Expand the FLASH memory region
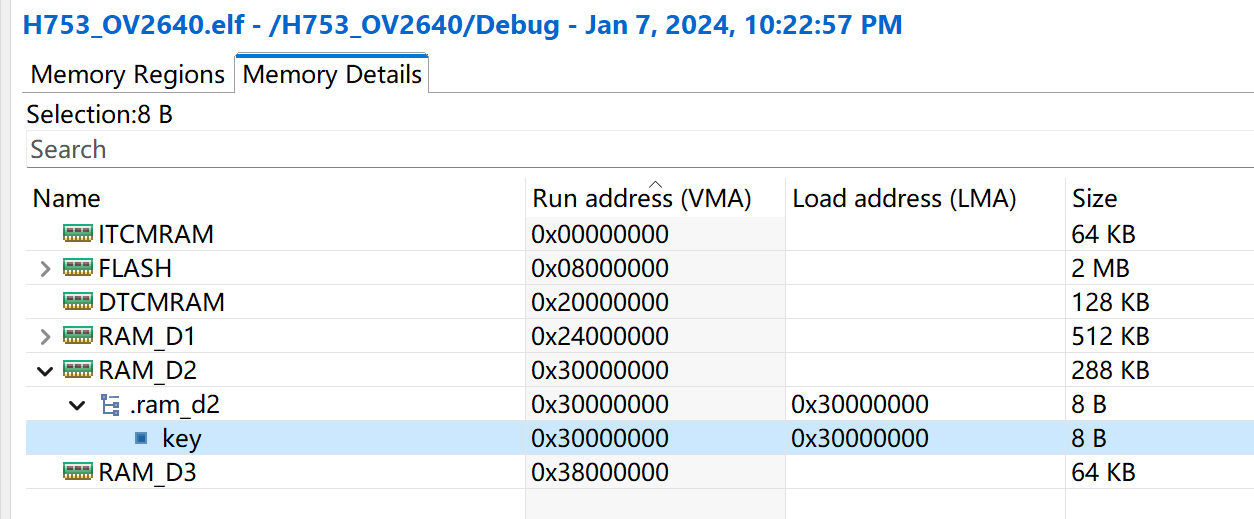Screen dimensions: 1254x519 click(x=45, y=268)
